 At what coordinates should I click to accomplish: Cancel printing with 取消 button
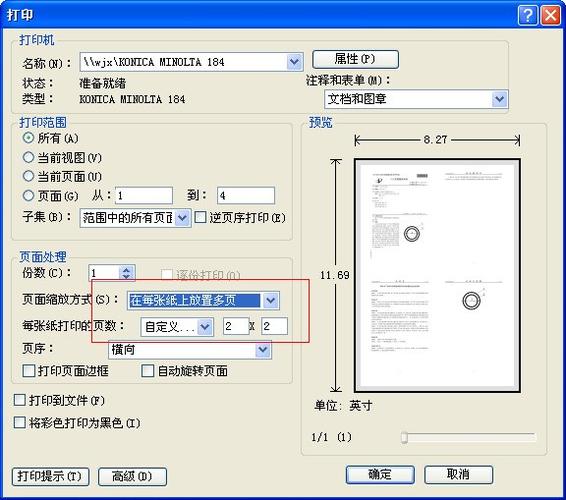click(458, 474)
